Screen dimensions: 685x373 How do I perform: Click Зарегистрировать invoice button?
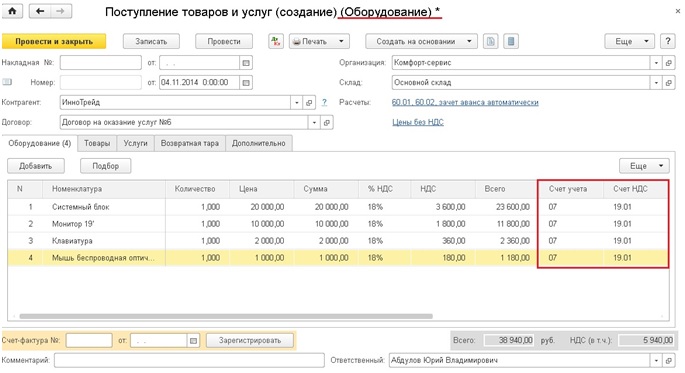click(x=250, y=341)
